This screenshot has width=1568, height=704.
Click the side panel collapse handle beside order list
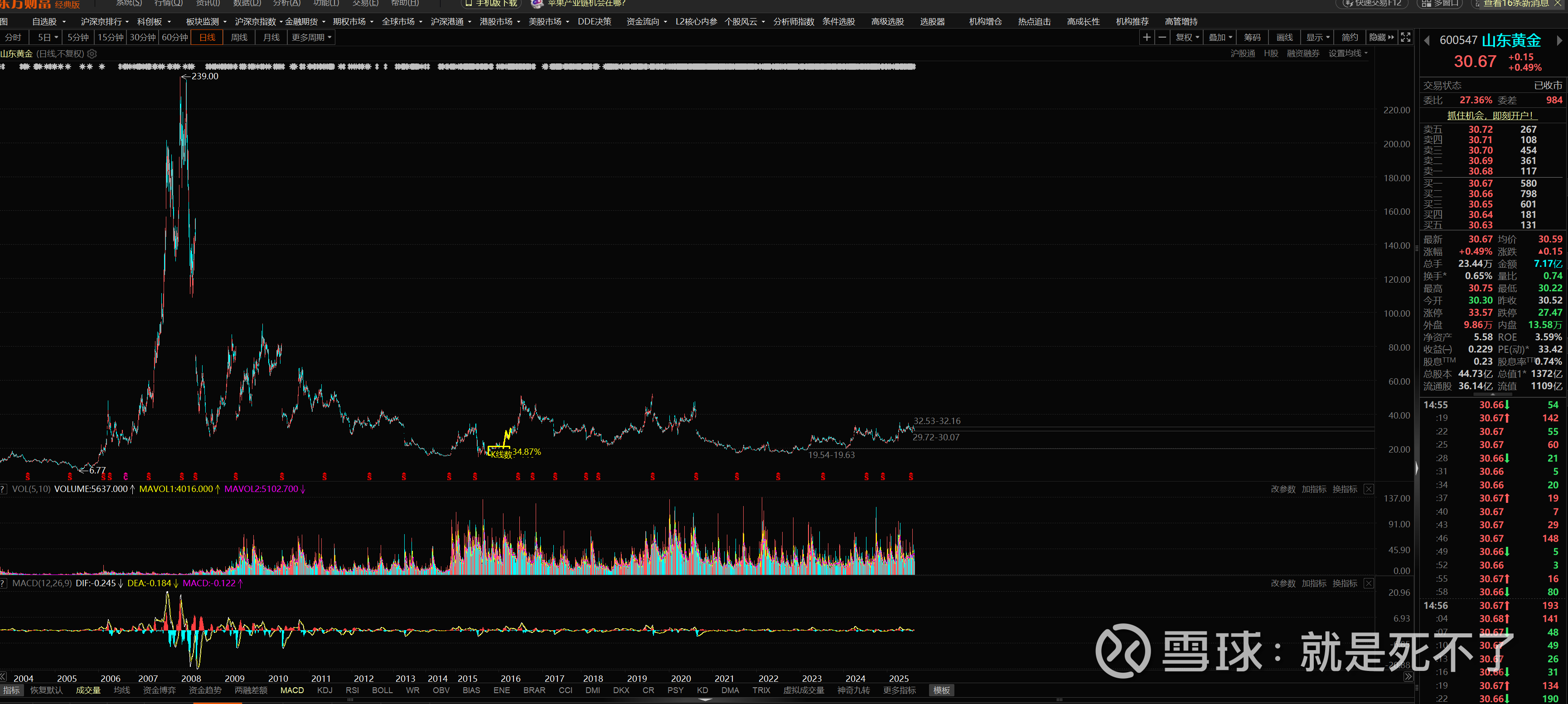point(1417,468)
